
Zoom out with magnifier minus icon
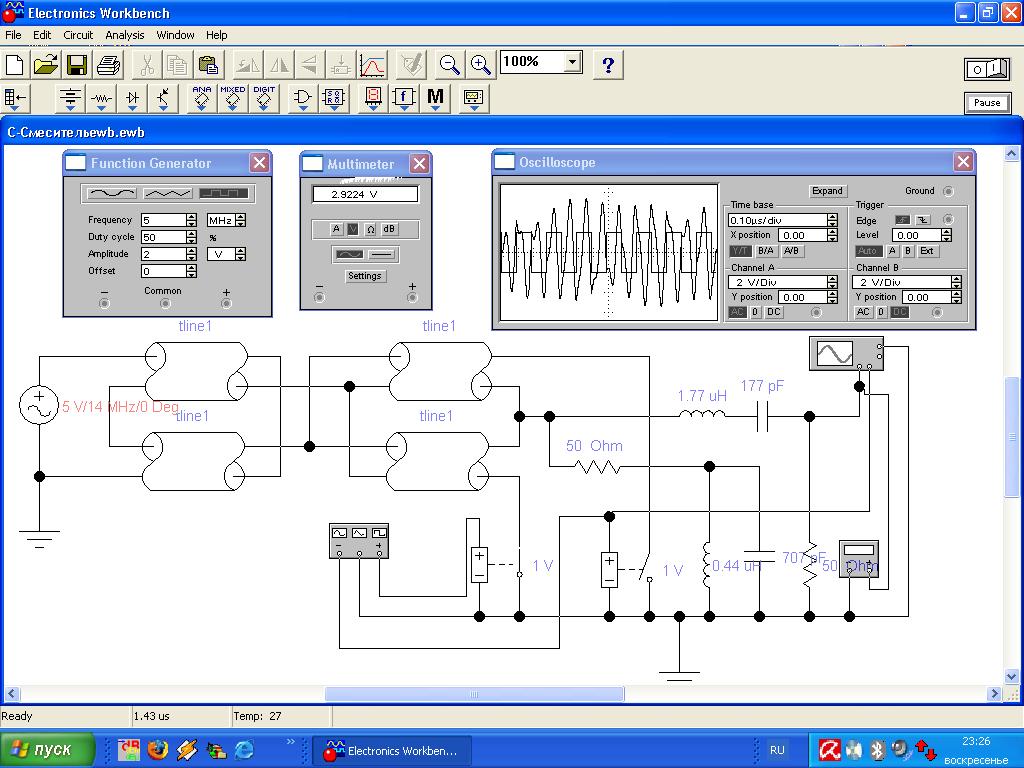pyautogui.click(x=449, y=65)
